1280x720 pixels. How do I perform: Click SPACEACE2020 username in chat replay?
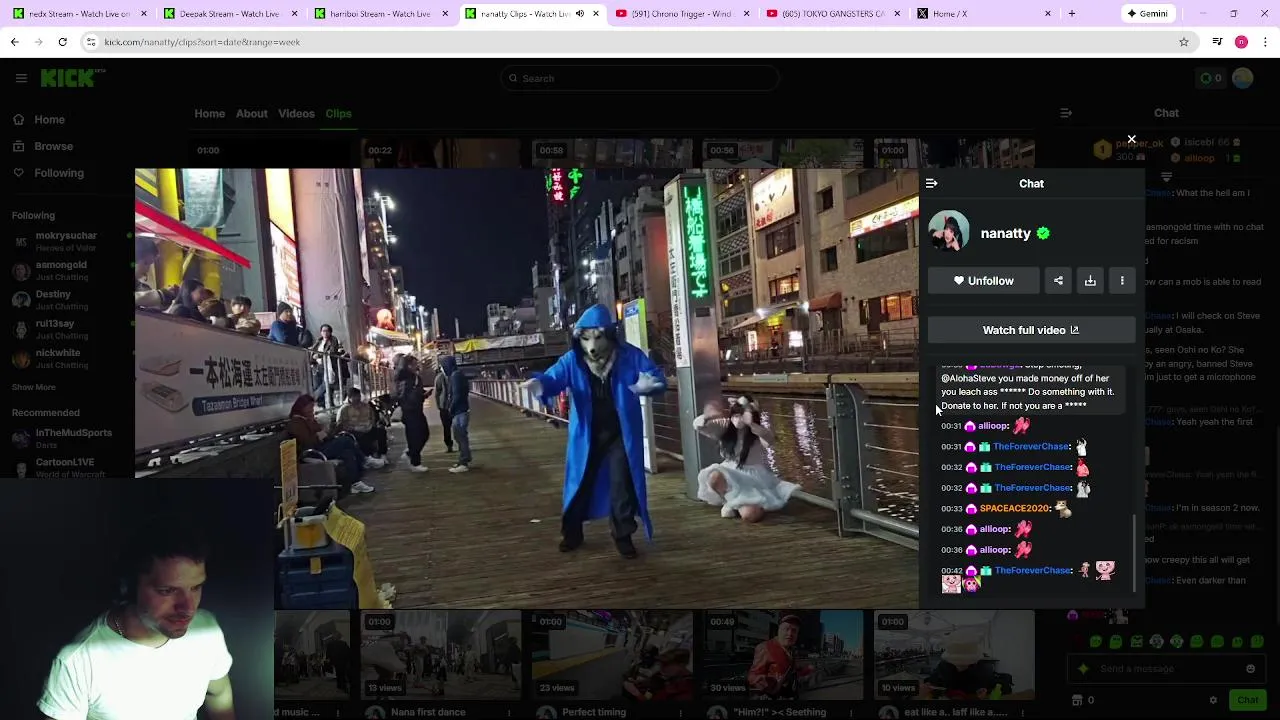click(1014, 509)
